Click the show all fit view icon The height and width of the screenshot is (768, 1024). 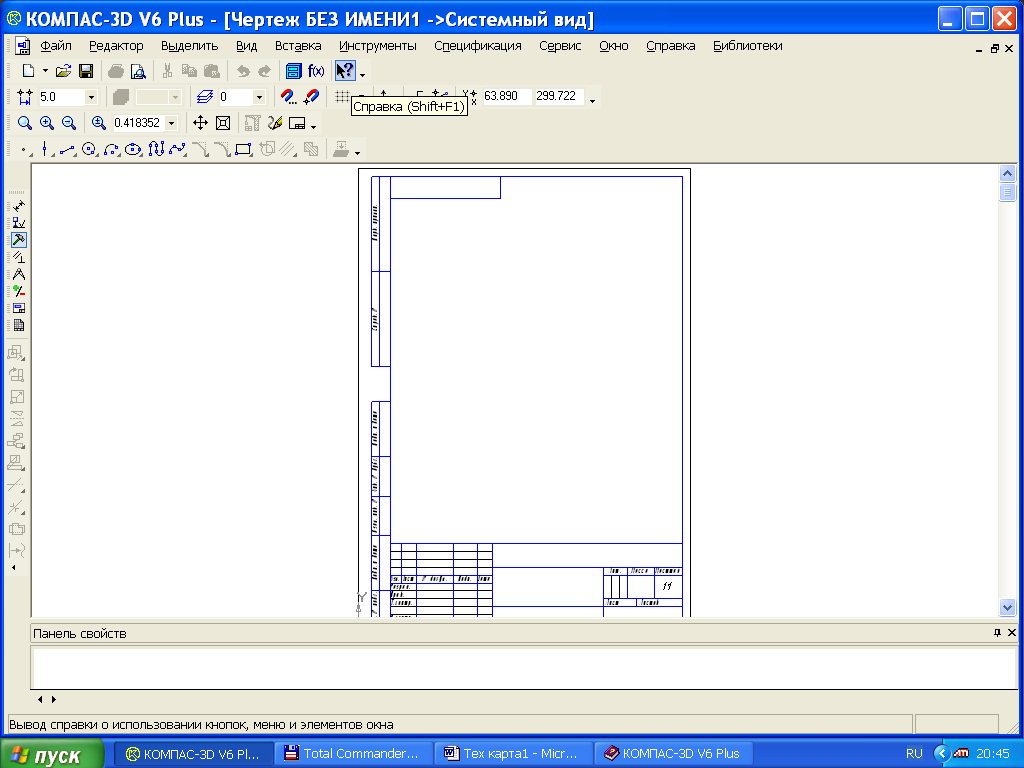coord(223,123)
